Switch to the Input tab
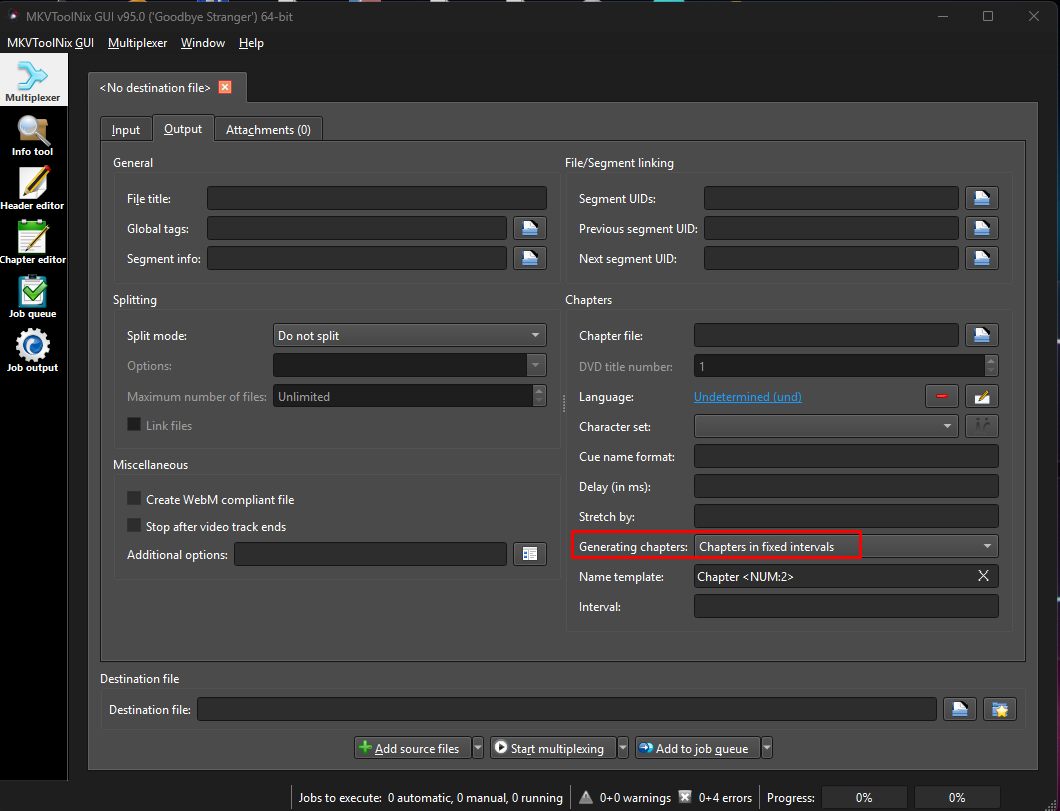Image resolution: width=1060 pixels, height=811 pixels. coord(126,130)
